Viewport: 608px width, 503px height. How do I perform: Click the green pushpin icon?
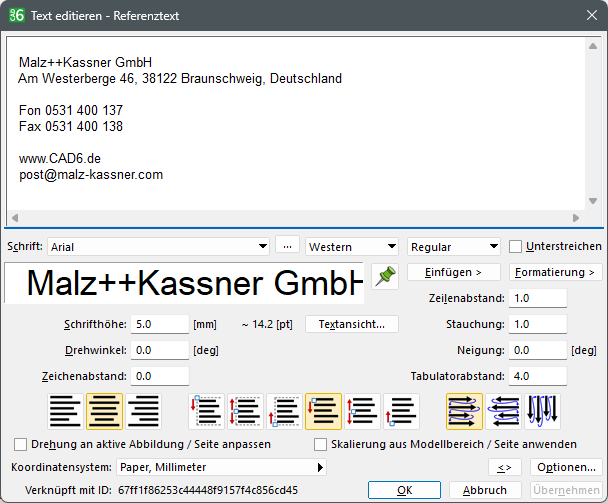[x=385, y=276]
